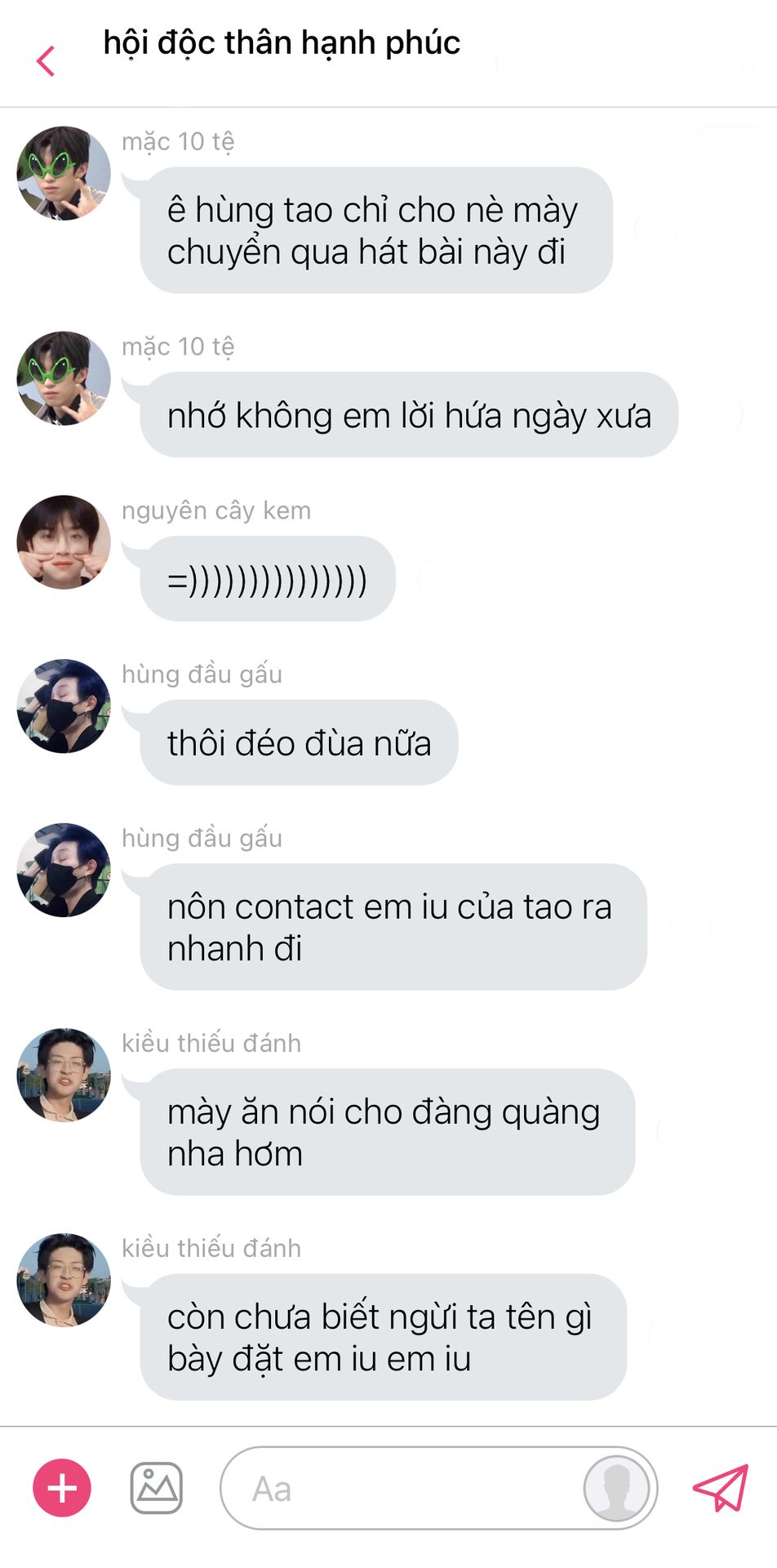Select message 'mày ăn nói cho đàng quàng'
Image resolution: width=777 pixels, height=1568 pixels.
tap(388, 1132)
